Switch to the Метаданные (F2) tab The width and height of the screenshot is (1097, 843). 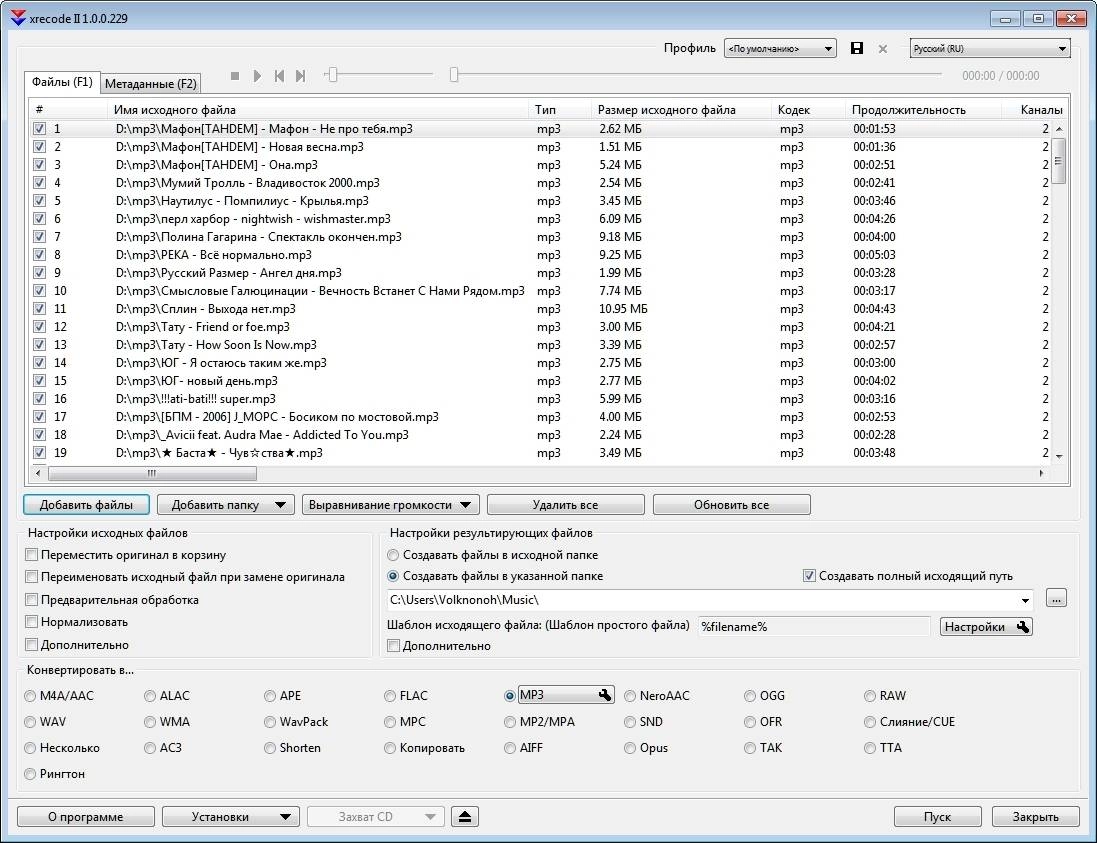pyautogui.click(x=150, y=84)
